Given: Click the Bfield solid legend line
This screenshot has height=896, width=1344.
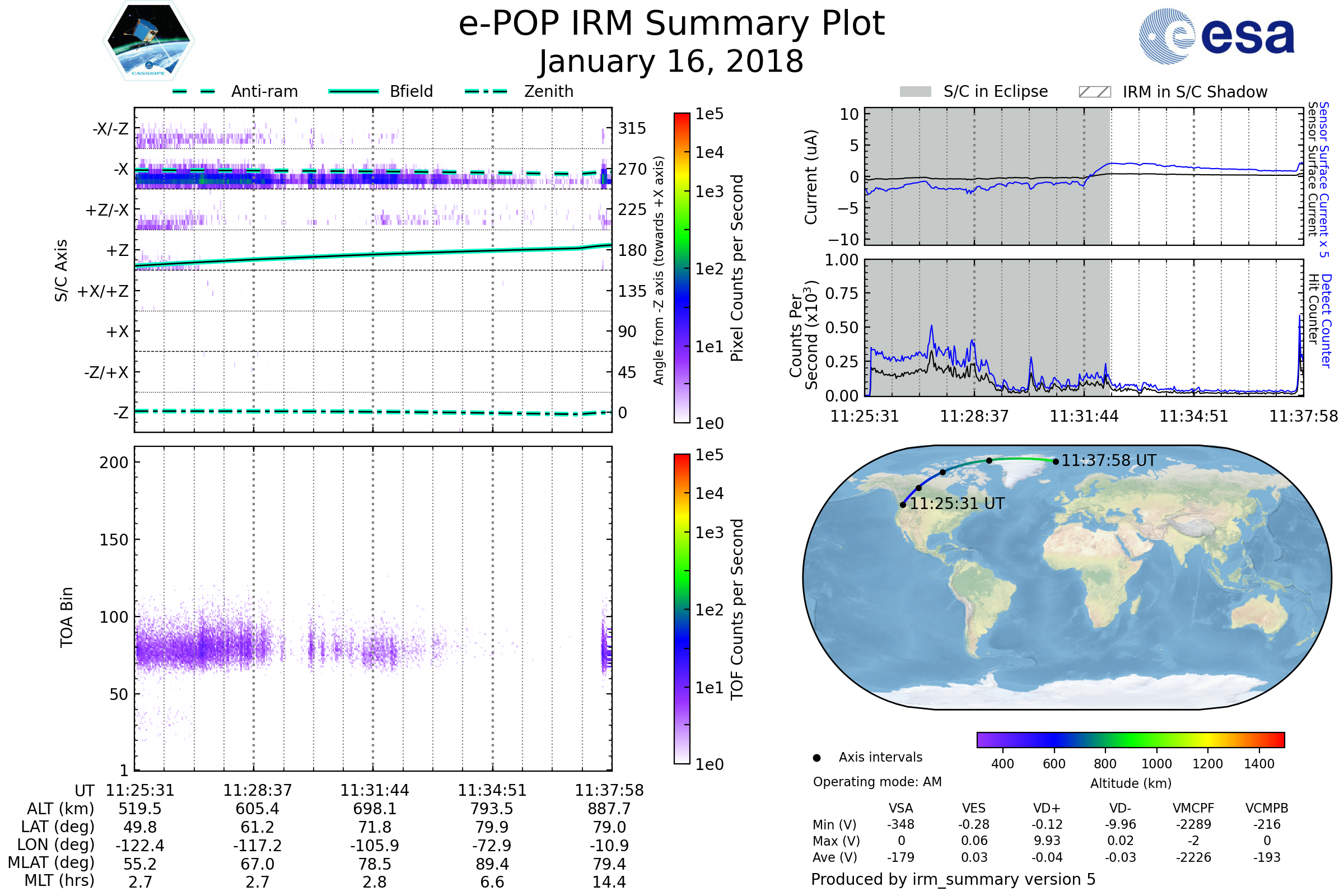Looking at the screenshot, I should point(353,91).
